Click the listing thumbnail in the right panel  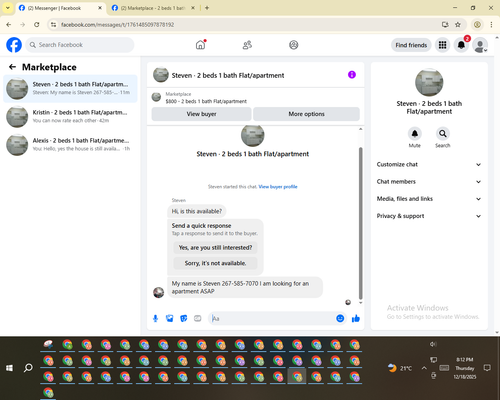tap(429, 82)
